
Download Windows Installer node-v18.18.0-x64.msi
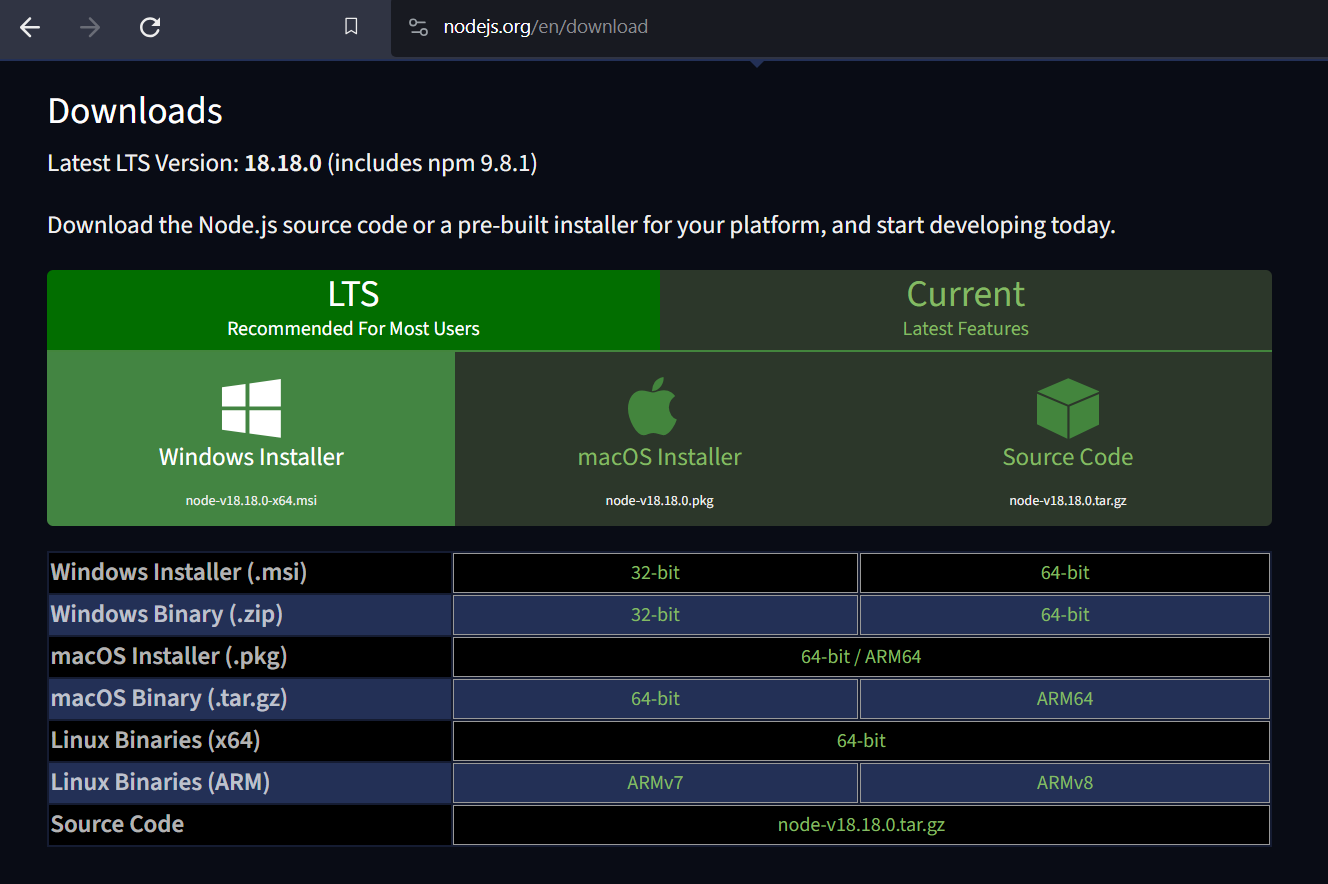251,438
